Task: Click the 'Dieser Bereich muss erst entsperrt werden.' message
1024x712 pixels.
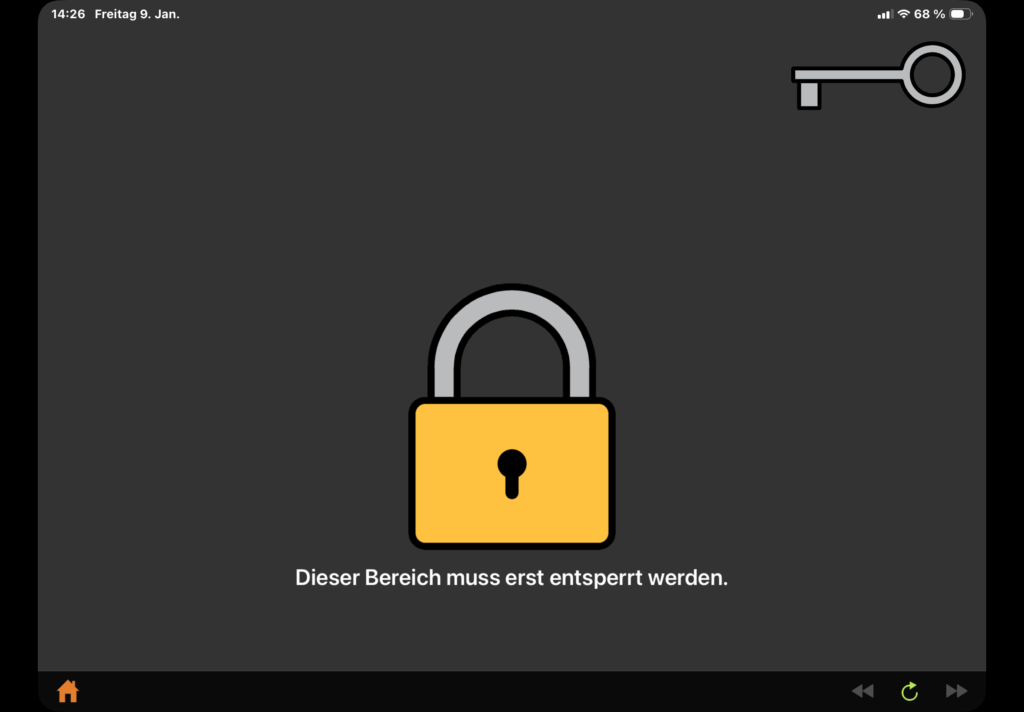Action: click(511, 577)
